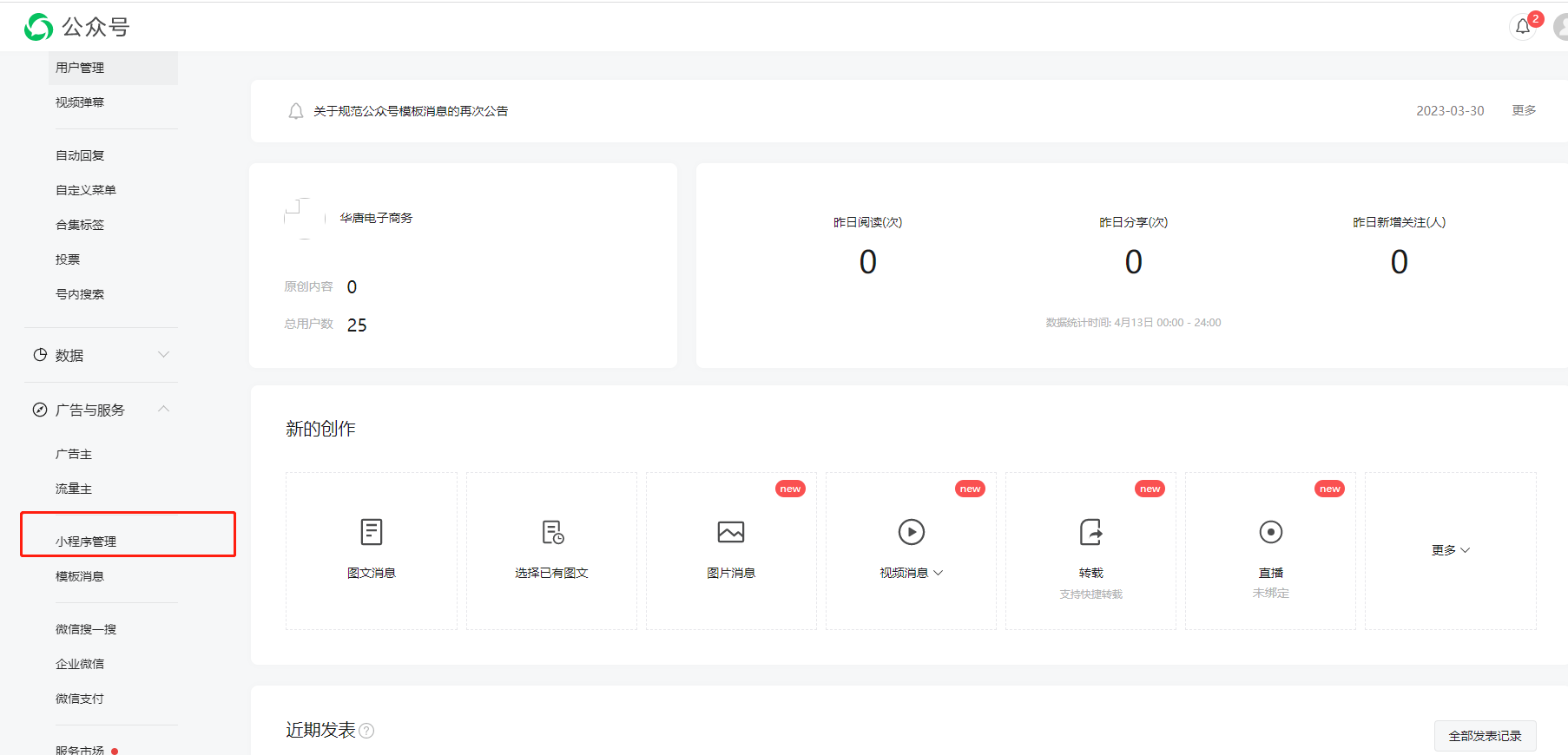Click the WeChat 公众号 logo
This screenshot has width=1568, height=755.
[x=39, y=27]
